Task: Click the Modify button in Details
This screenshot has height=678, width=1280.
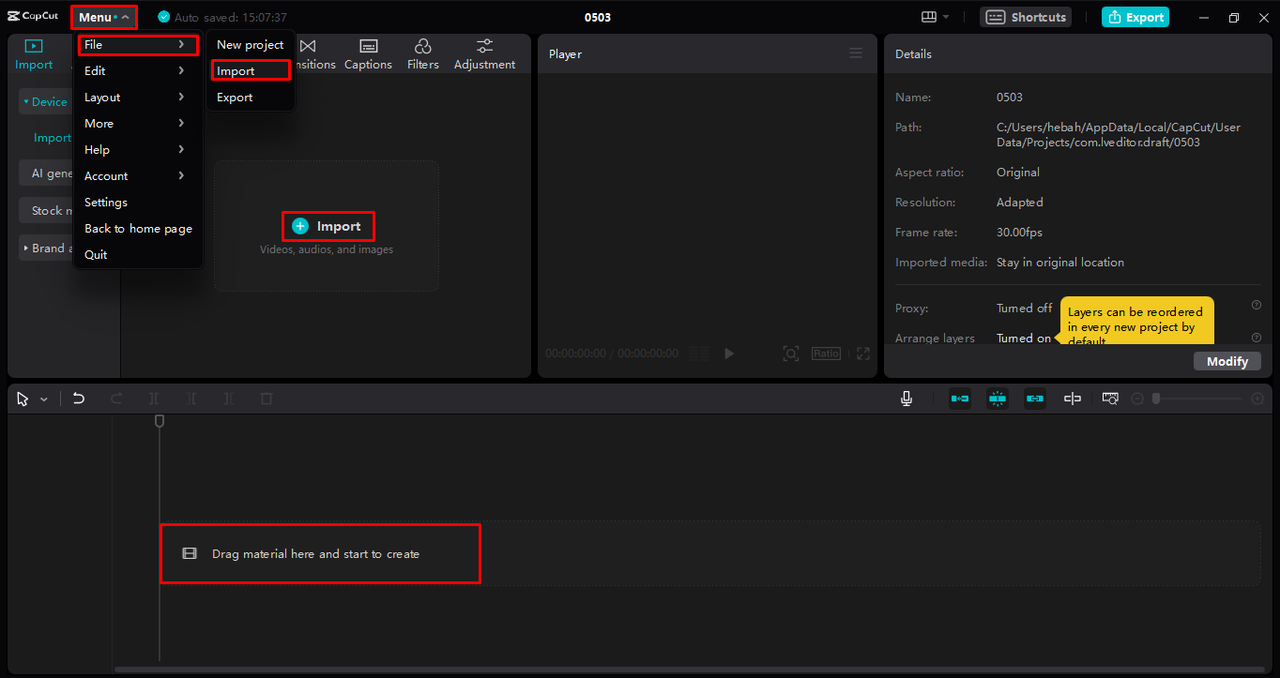Action: 1227,361
